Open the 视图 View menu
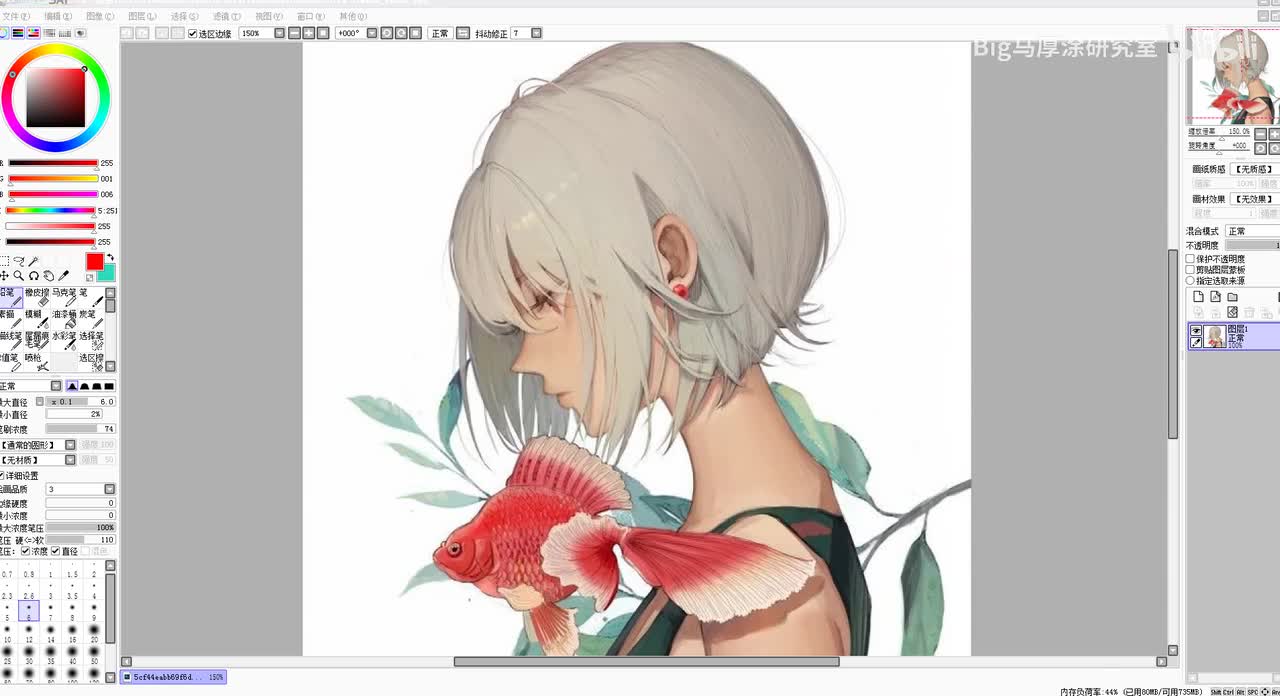The image size is (1280, 696). [269, 17]
